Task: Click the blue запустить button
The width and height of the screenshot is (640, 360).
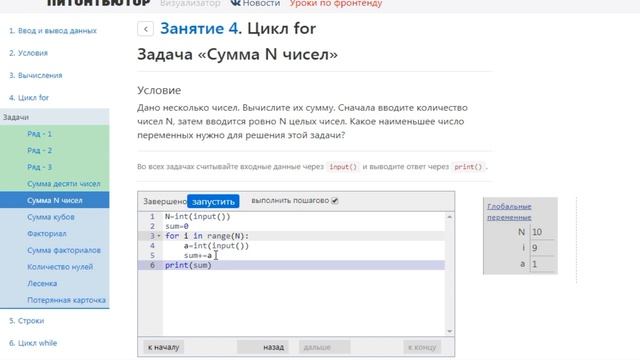Action: coord(213,202)
